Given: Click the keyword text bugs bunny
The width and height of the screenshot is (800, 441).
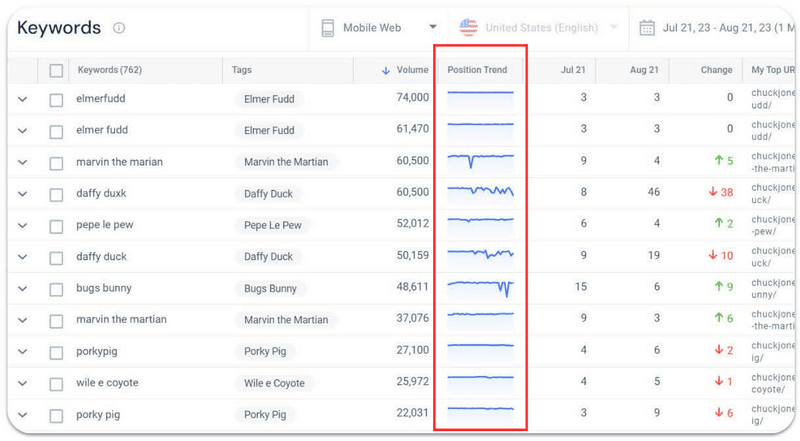Looking at the screenshot, I should point(104,288).
